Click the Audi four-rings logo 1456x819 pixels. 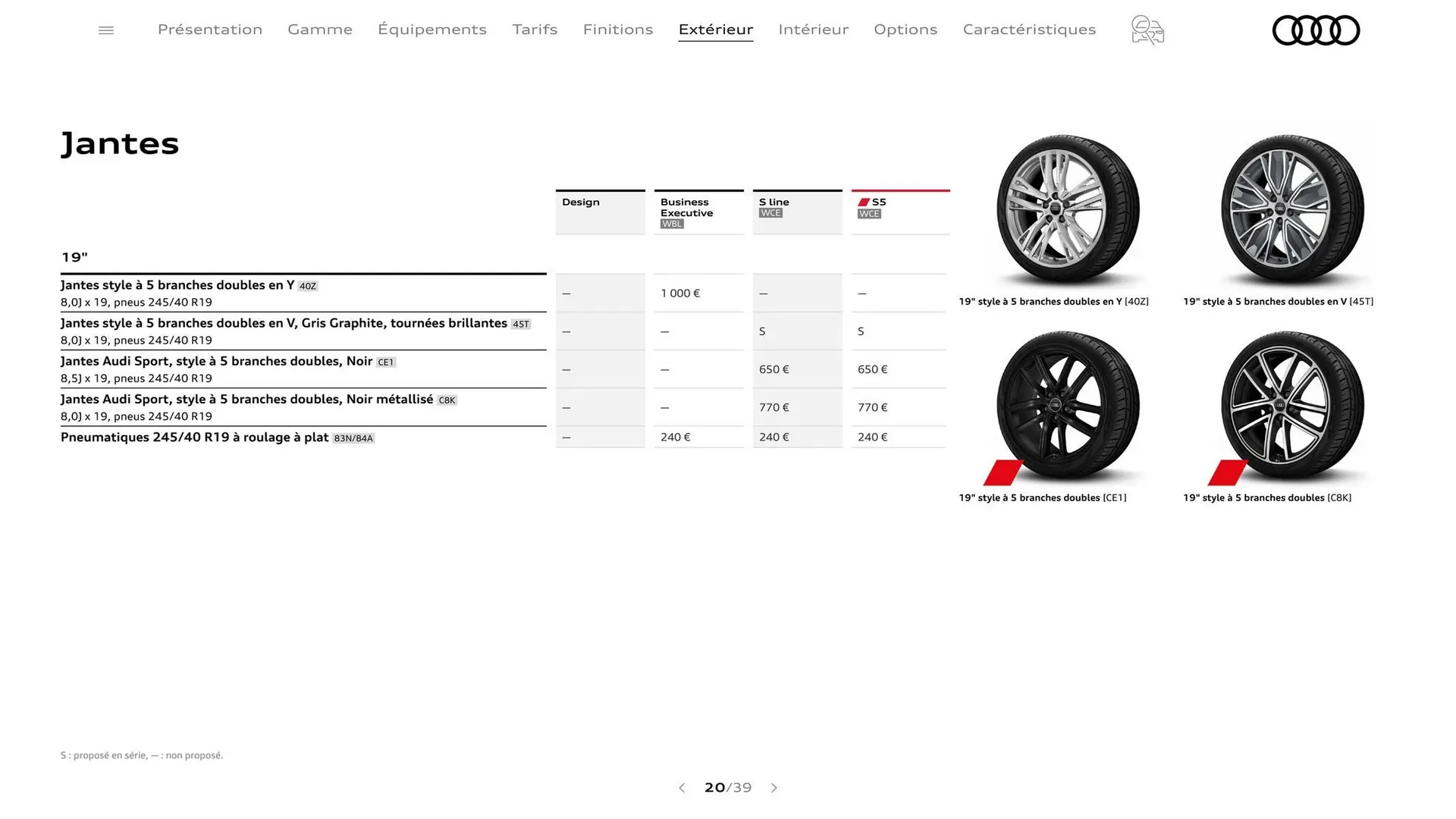[1316, 30]
